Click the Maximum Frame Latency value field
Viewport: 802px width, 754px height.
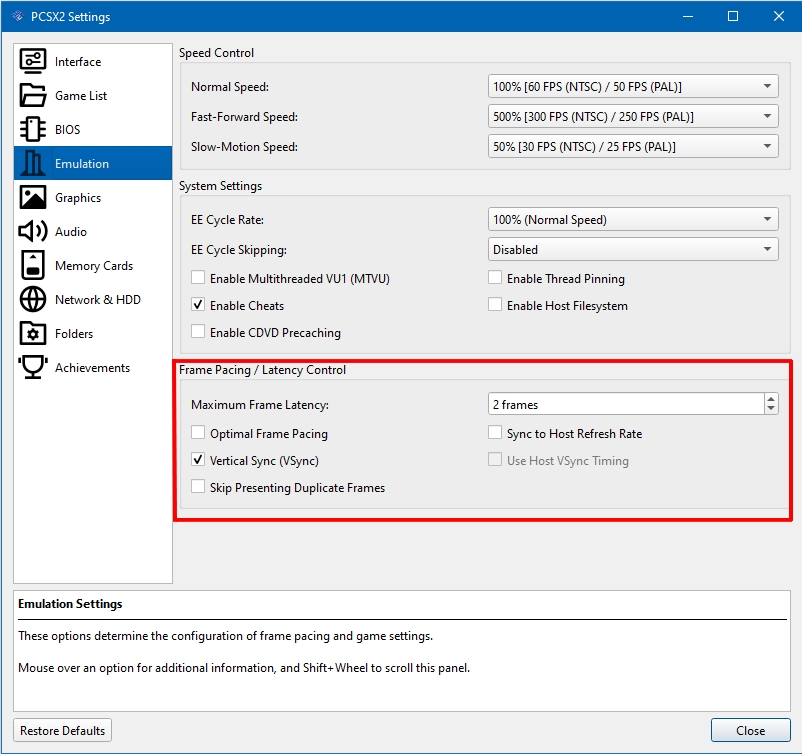coord(626,404)
